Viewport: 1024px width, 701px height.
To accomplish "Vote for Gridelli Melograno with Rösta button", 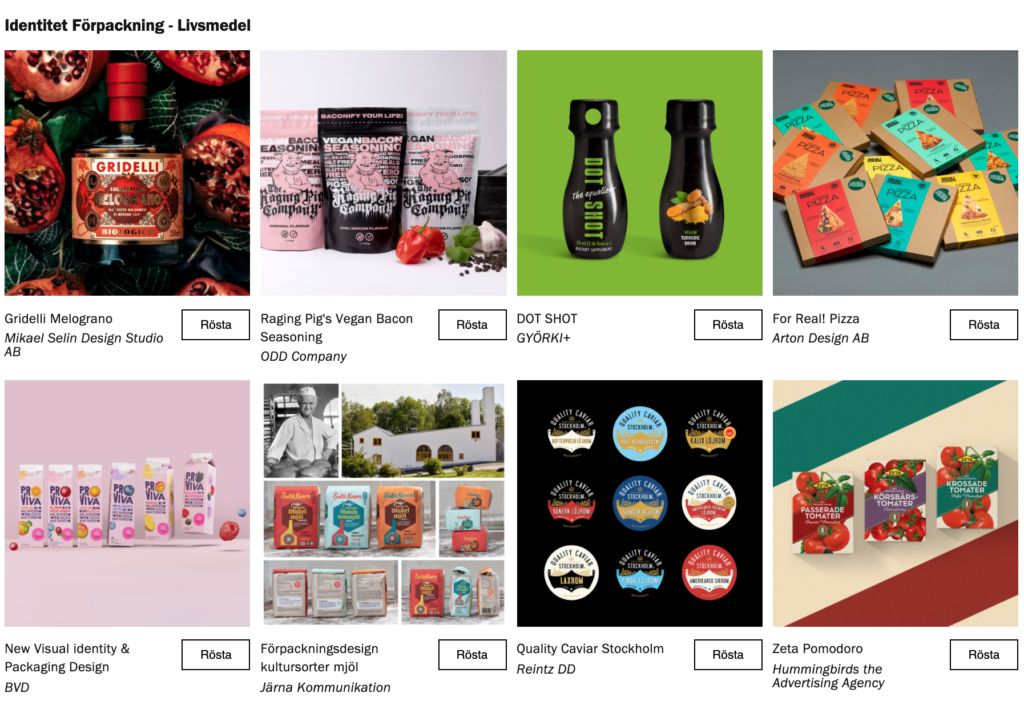I will coord(216,325).
